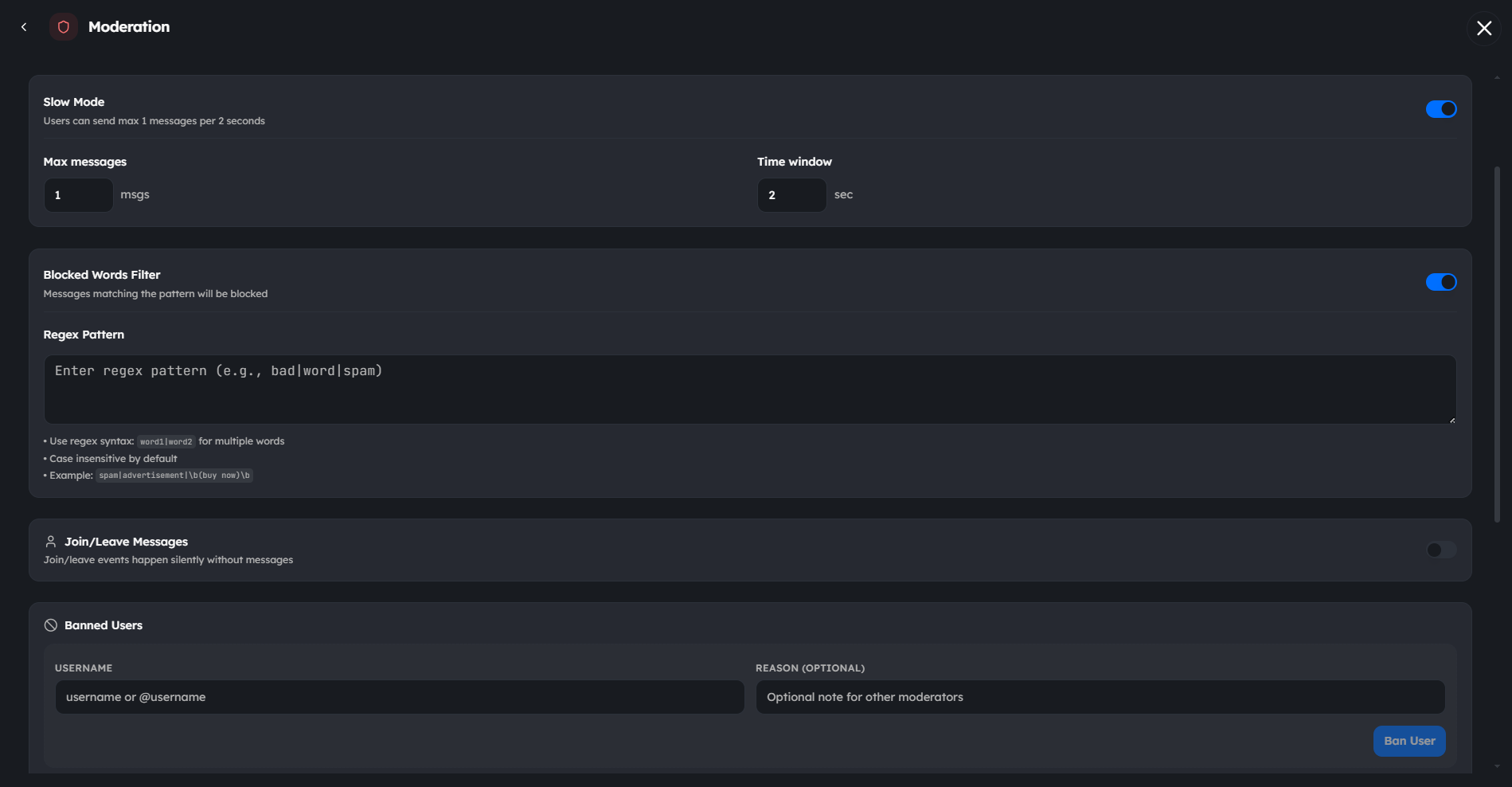Turn off the Blocked Words Filter
Screen dimensions: 1512x787
[x=1441, y=281]
